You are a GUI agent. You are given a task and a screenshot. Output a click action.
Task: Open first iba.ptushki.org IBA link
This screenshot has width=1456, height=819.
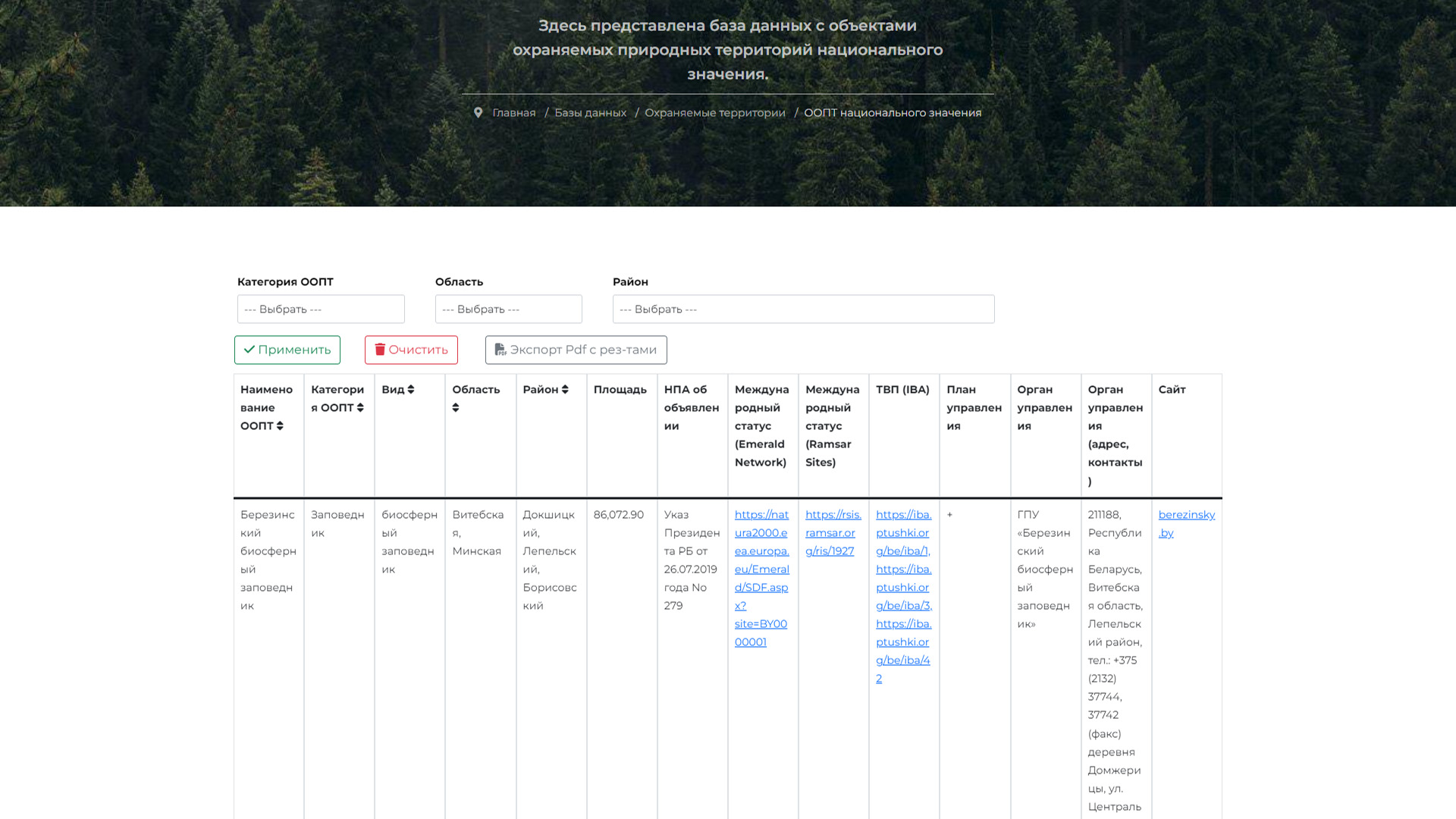[x=902, y=533]
